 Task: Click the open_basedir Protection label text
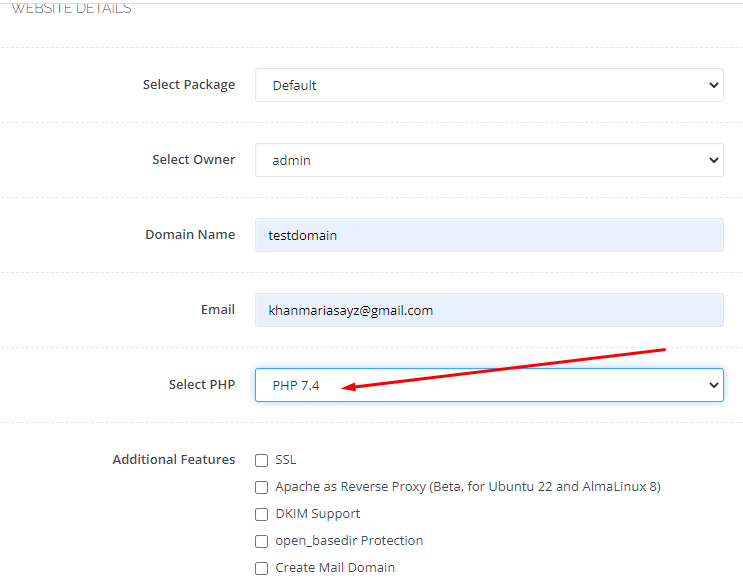point(349,541)
